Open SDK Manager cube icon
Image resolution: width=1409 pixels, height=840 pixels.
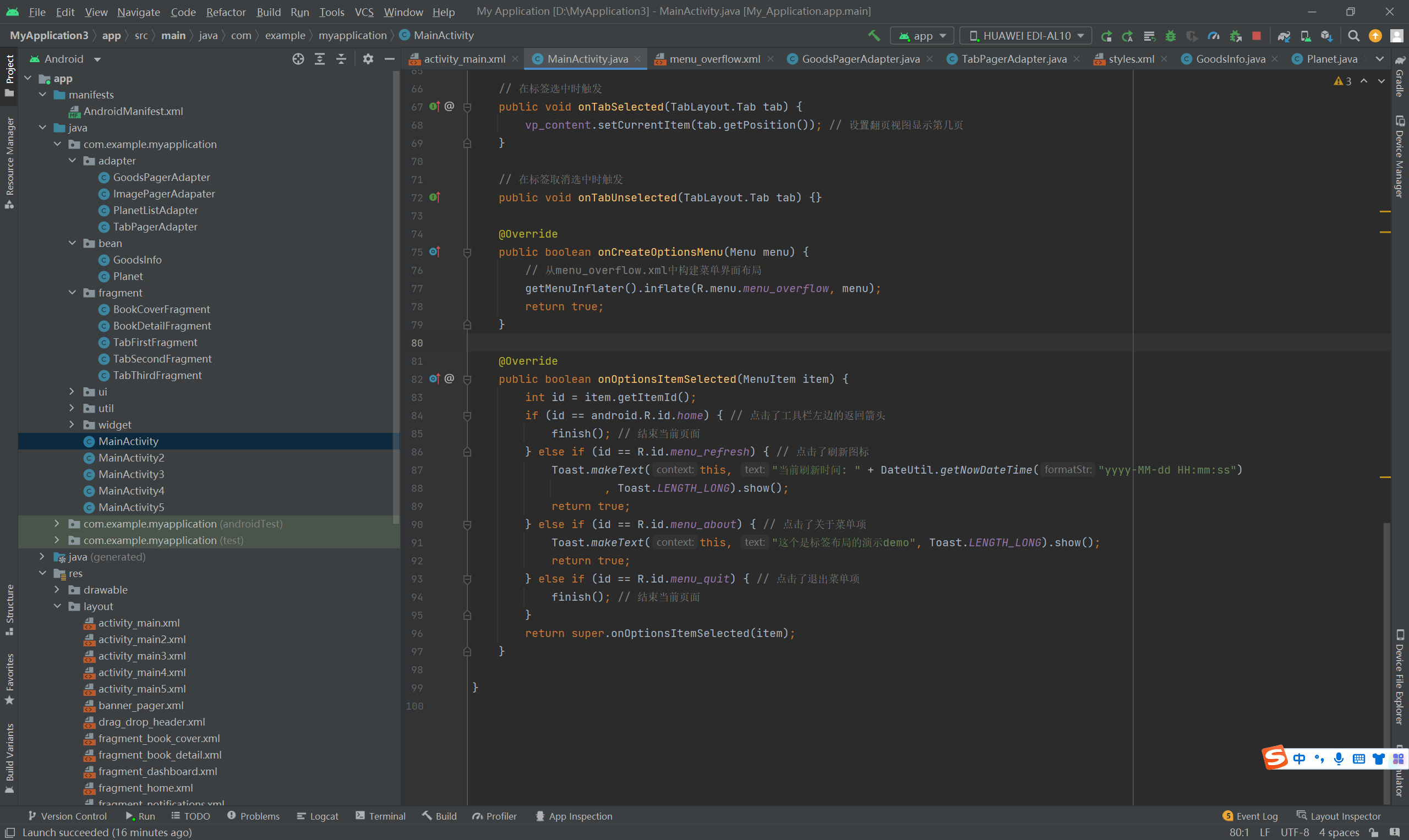(x=1326, y=36)
